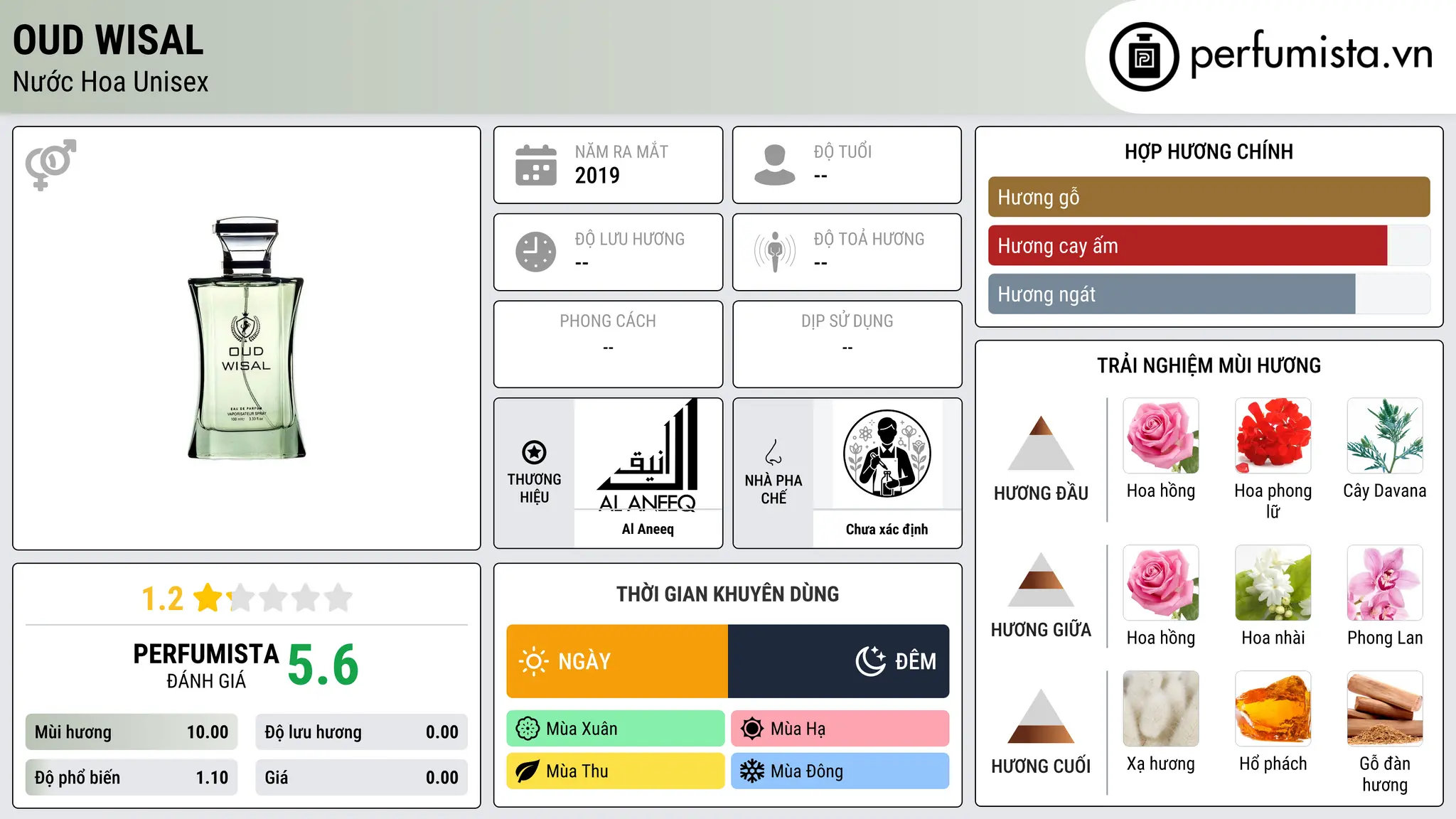Click the perfumista.vn site name
The width and height of the screenshot is (1456, 819).
tap(1312, 55)
